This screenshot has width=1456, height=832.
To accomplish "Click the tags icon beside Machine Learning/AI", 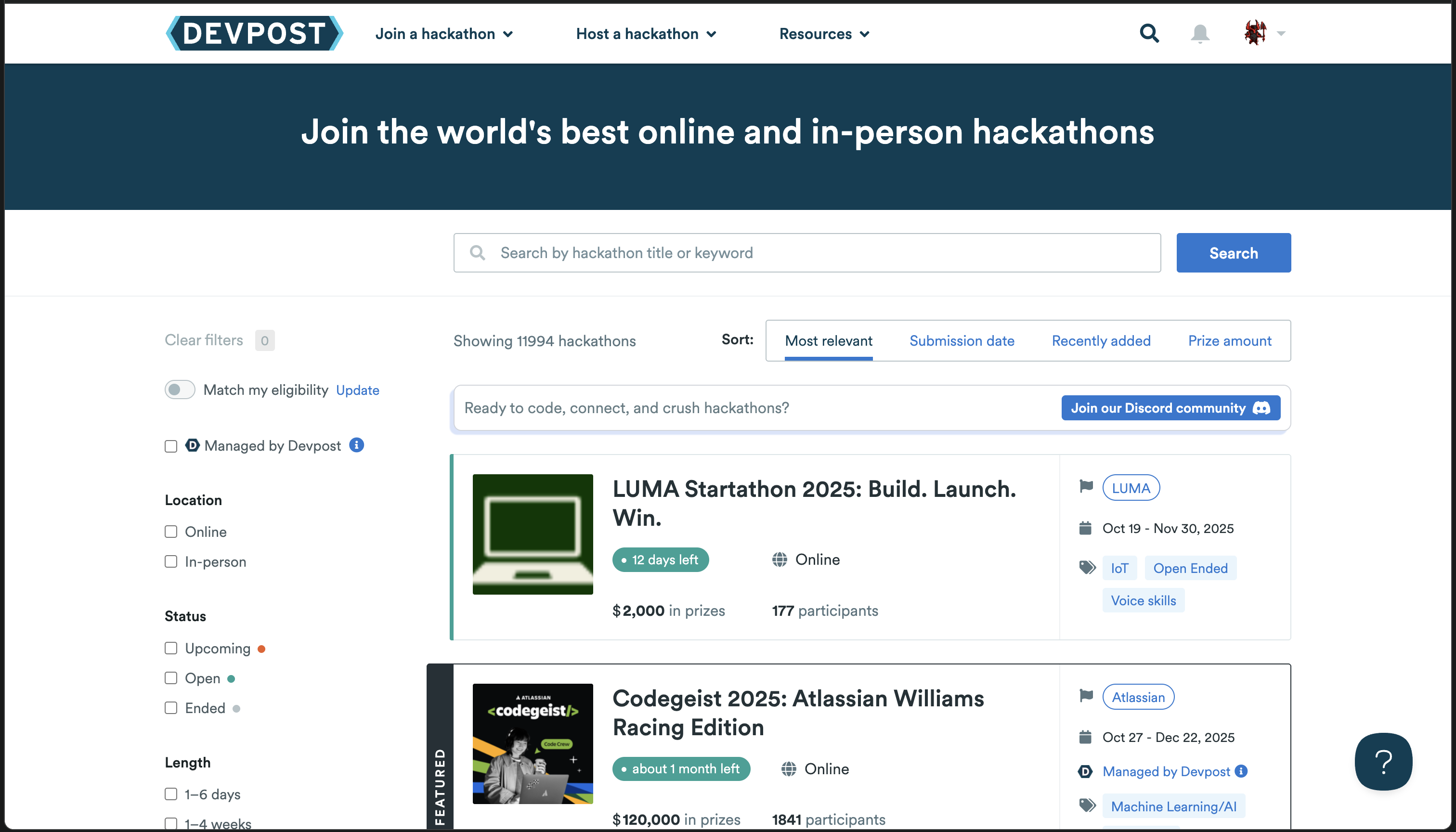I will pos(1088,805).
